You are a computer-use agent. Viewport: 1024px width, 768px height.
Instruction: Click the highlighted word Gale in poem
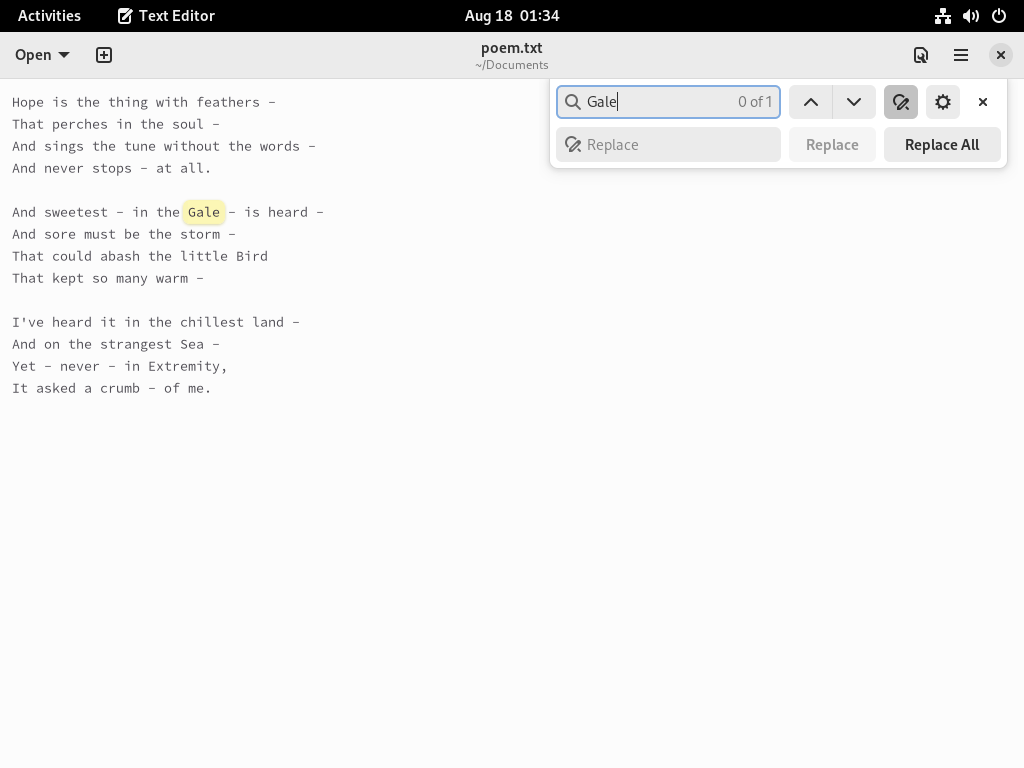204,212
